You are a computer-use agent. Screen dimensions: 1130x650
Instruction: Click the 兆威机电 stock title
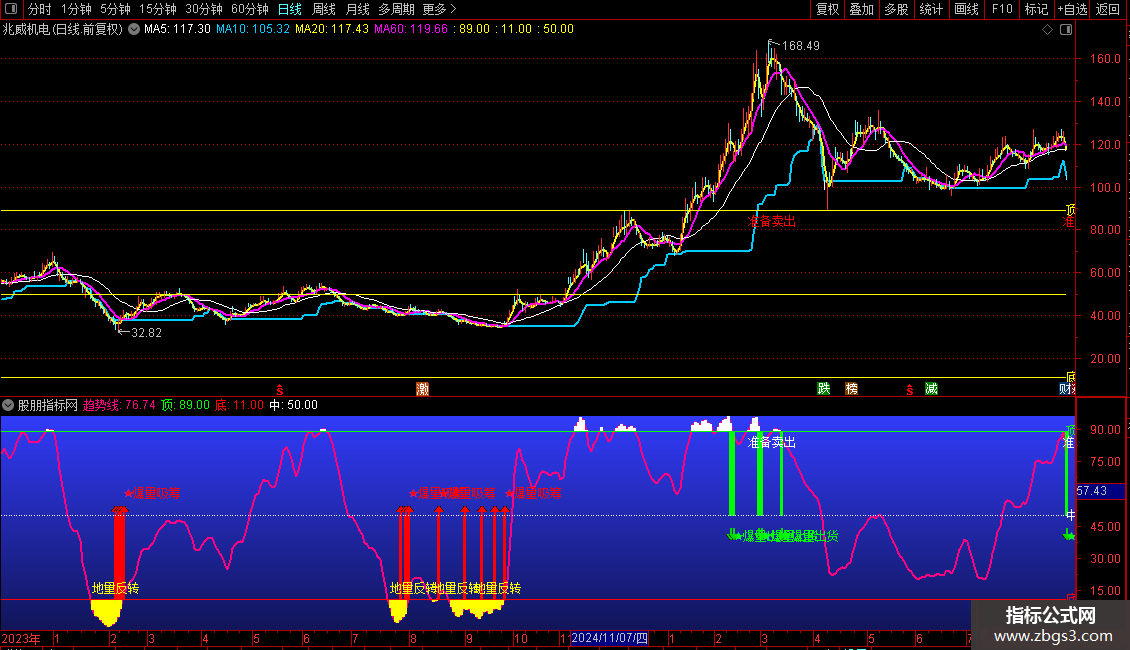[x=26, y=30]
